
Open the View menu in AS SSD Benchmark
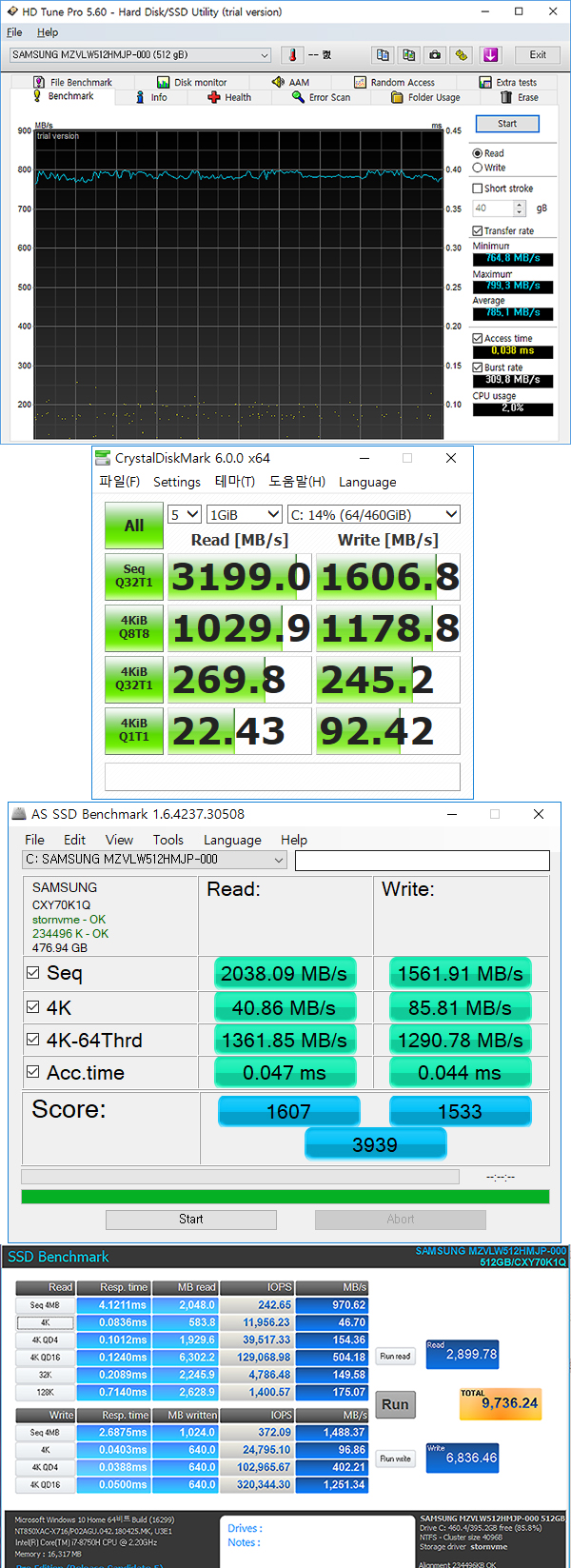(x=119, y=840)
